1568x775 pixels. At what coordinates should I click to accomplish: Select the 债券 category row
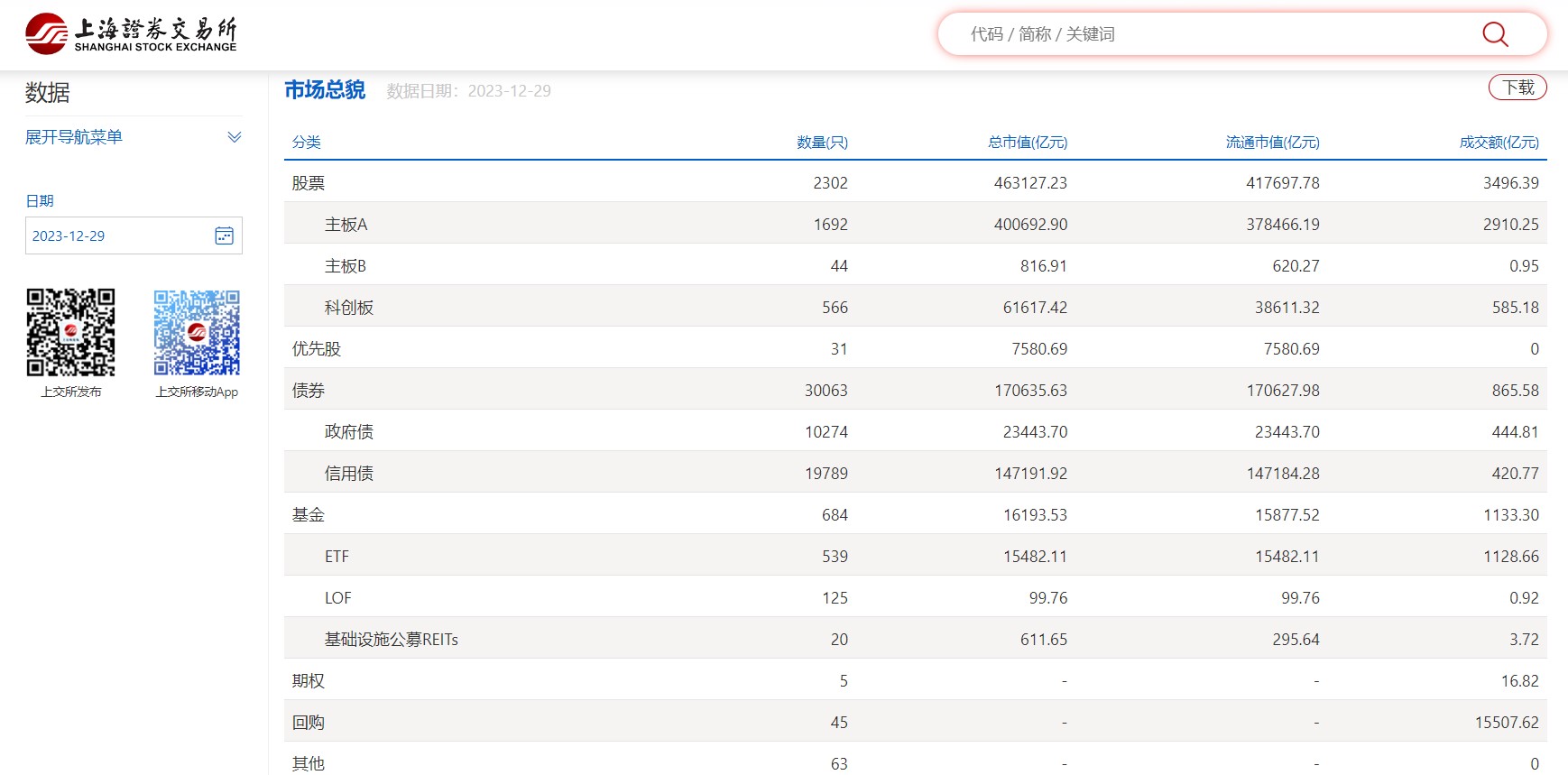(308, 391)
